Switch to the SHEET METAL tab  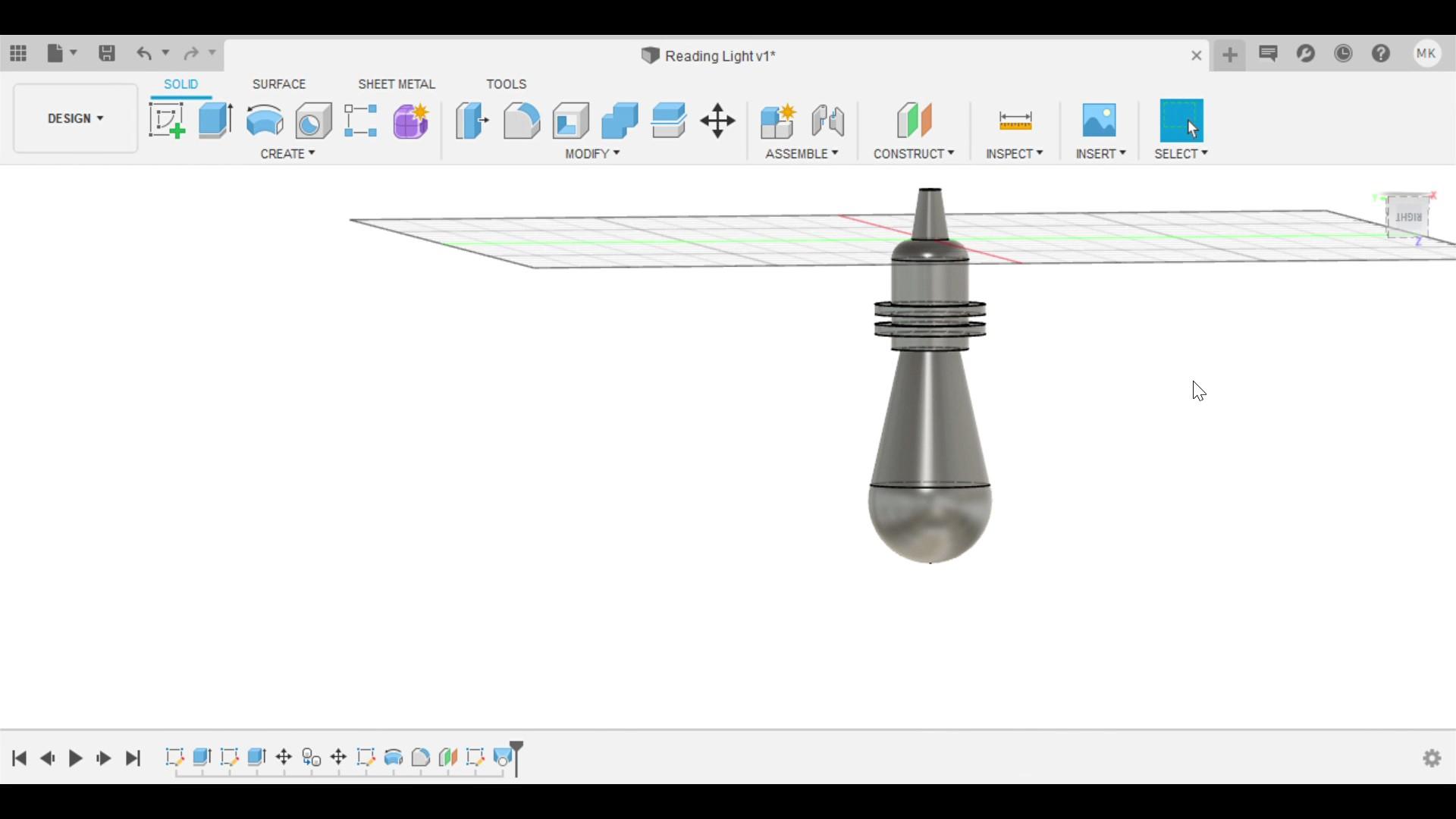[x=397, y=84]
